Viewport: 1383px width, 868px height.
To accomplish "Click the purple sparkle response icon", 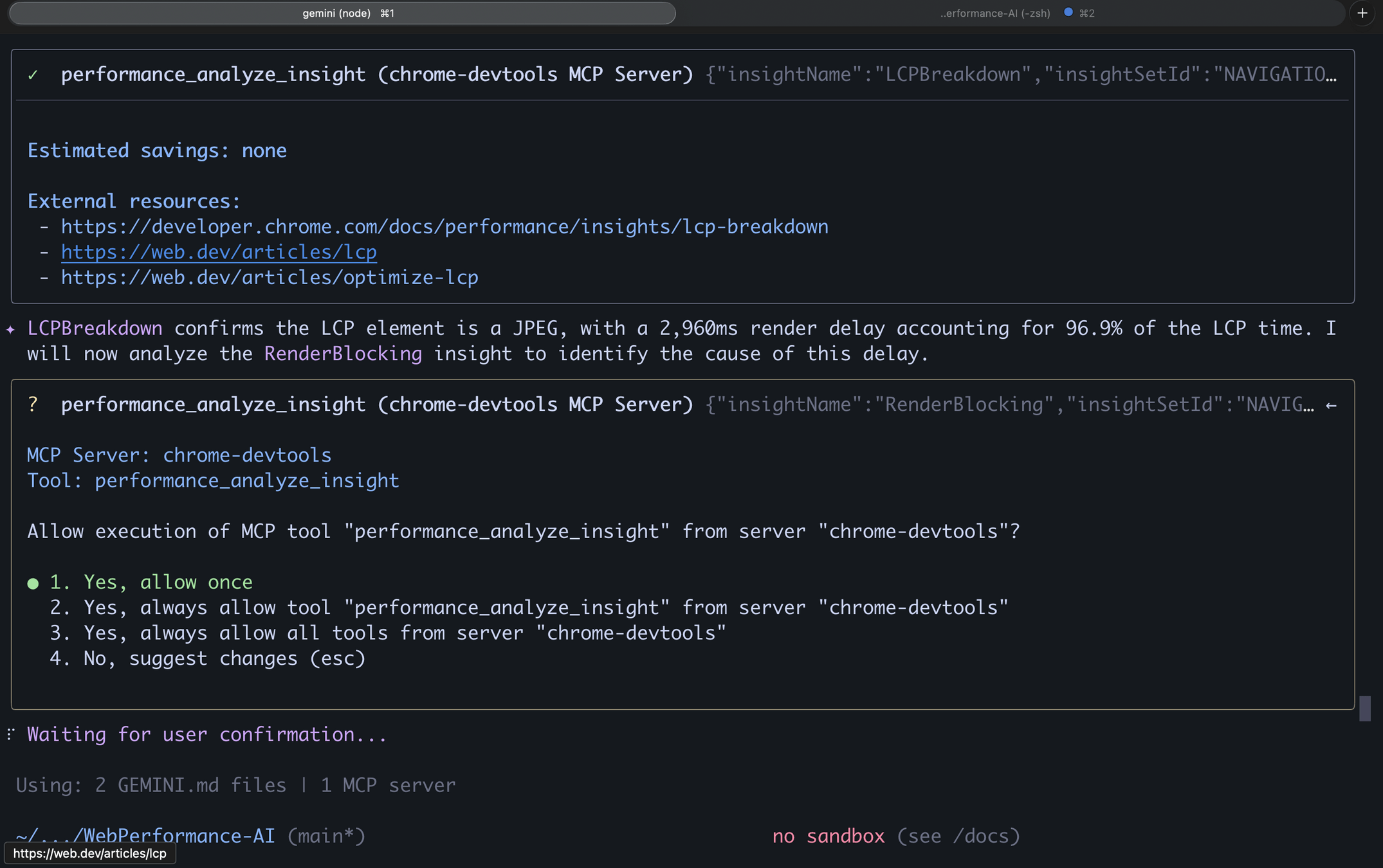I will coord(10,329).
